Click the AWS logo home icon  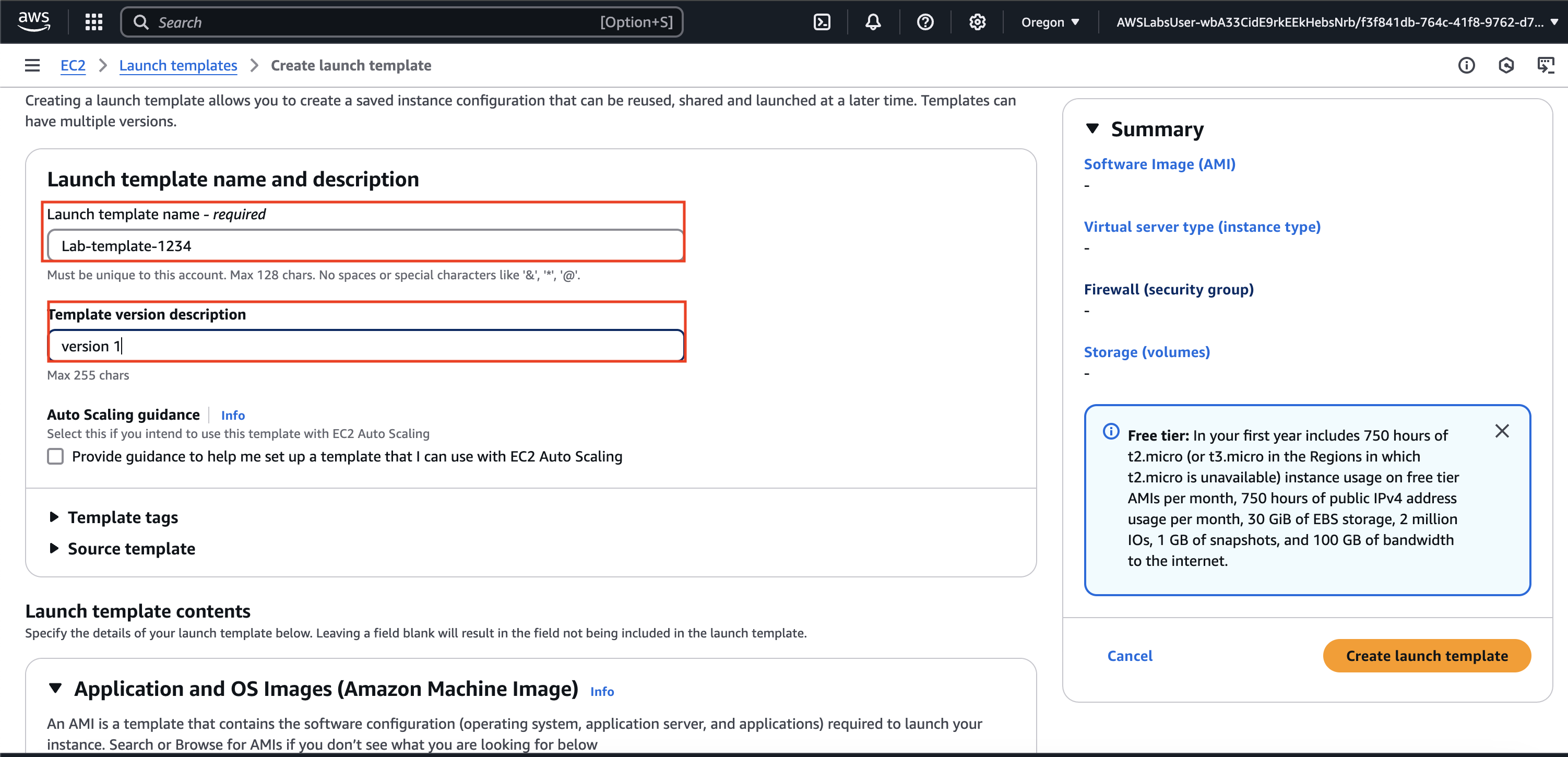click(34, 22)
